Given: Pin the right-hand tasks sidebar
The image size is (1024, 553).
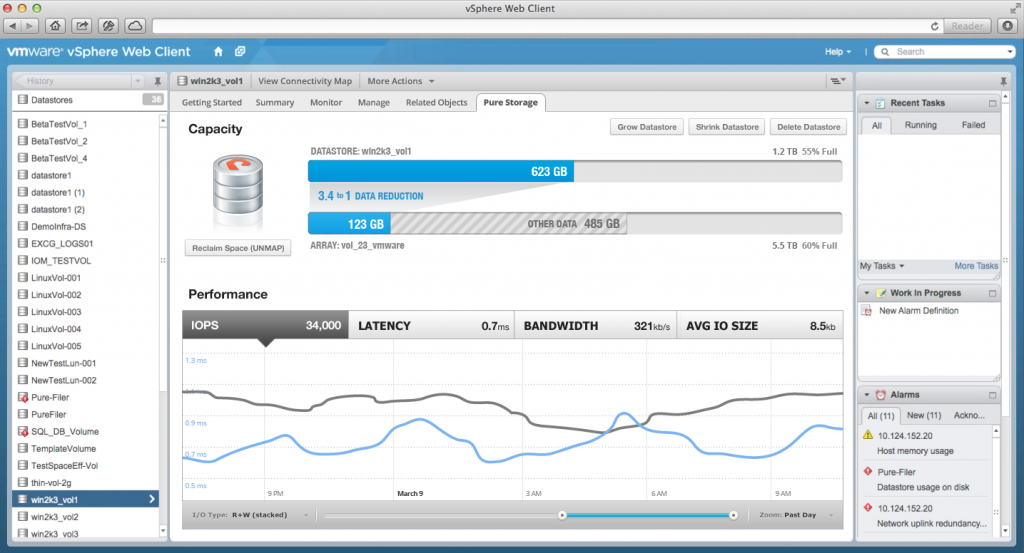Looking at the screenshot, I should [x=1003, y=81].
